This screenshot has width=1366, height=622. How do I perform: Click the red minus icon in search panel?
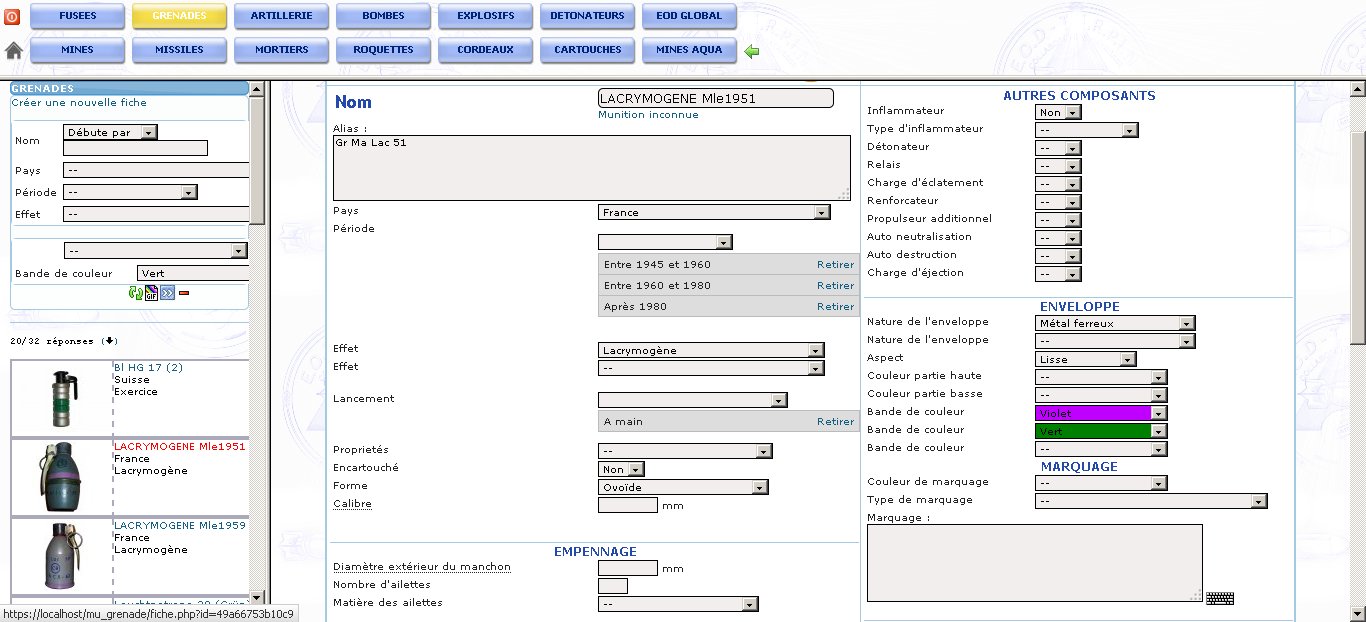(x=184, y=293)
